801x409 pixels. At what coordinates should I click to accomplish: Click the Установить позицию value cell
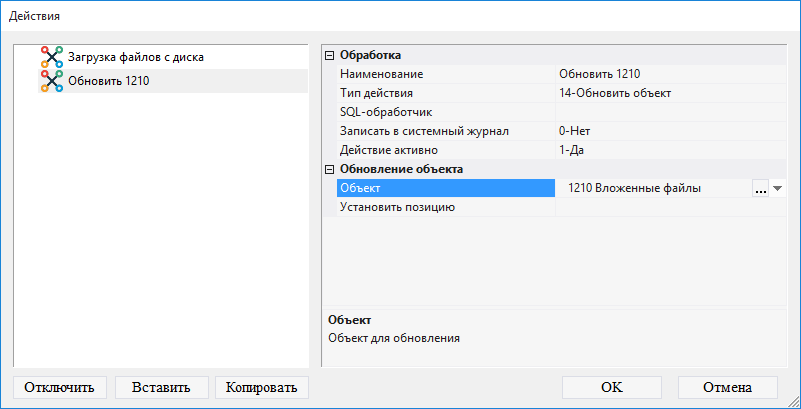670,207
